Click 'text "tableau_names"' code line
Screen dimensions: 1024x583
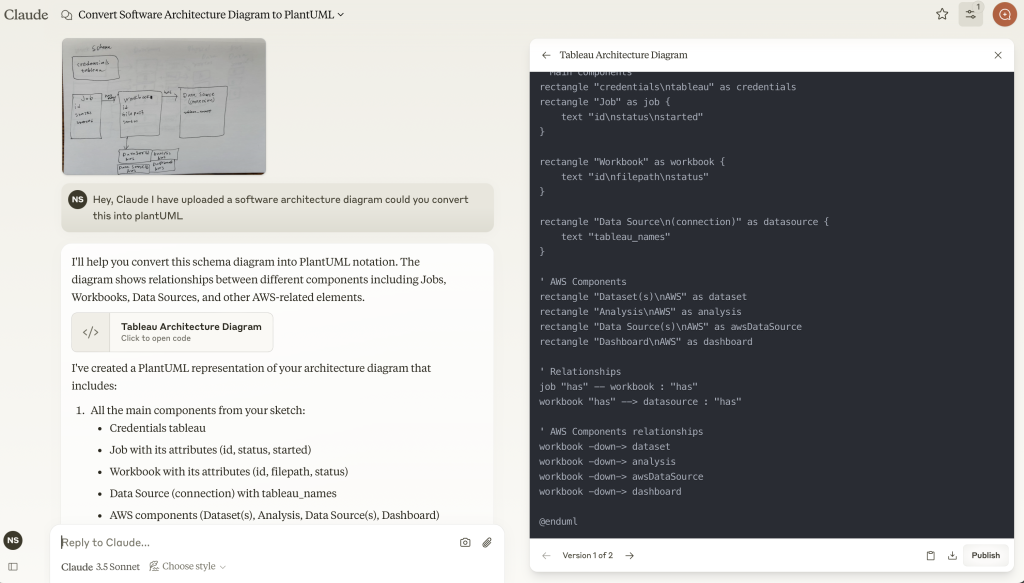click(616, 237)
